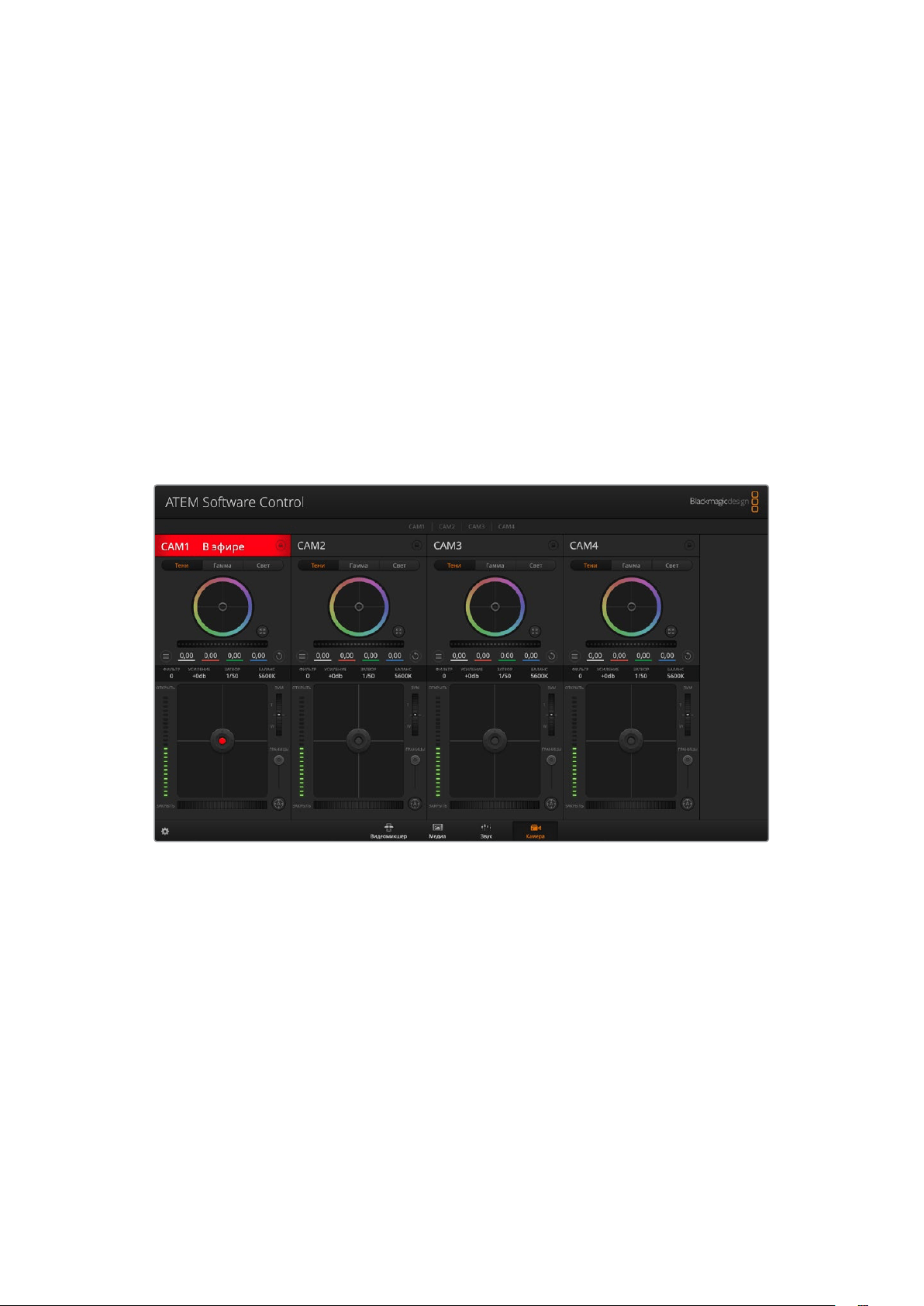Screen dimensions: 924x1306
Task: Click the CAM2 Затвор 1/50 value
Action: click(368, 676)
